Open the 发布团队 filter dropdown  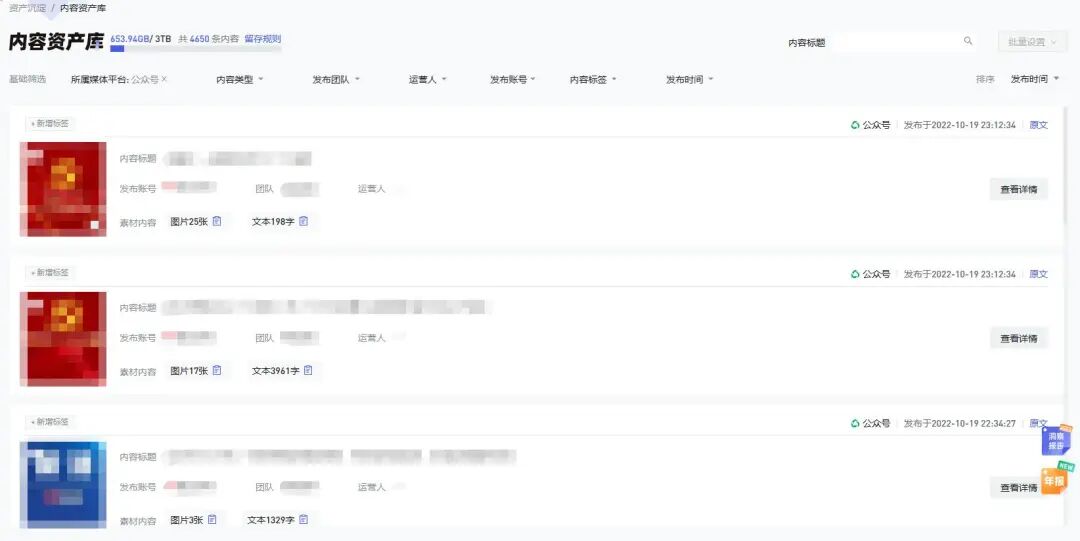tap(336, 79)
